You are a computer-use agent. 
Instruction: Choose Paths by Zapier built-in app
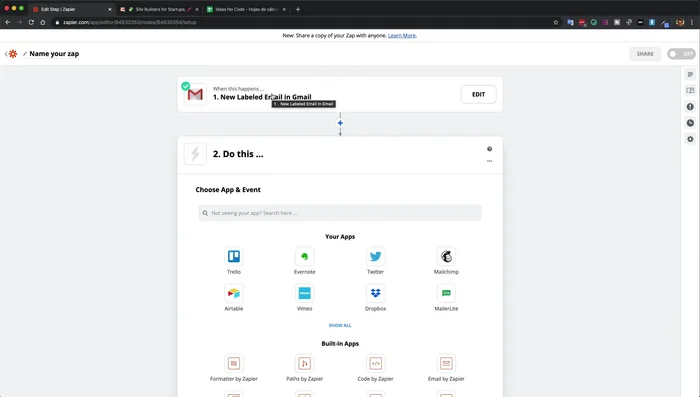304,364
